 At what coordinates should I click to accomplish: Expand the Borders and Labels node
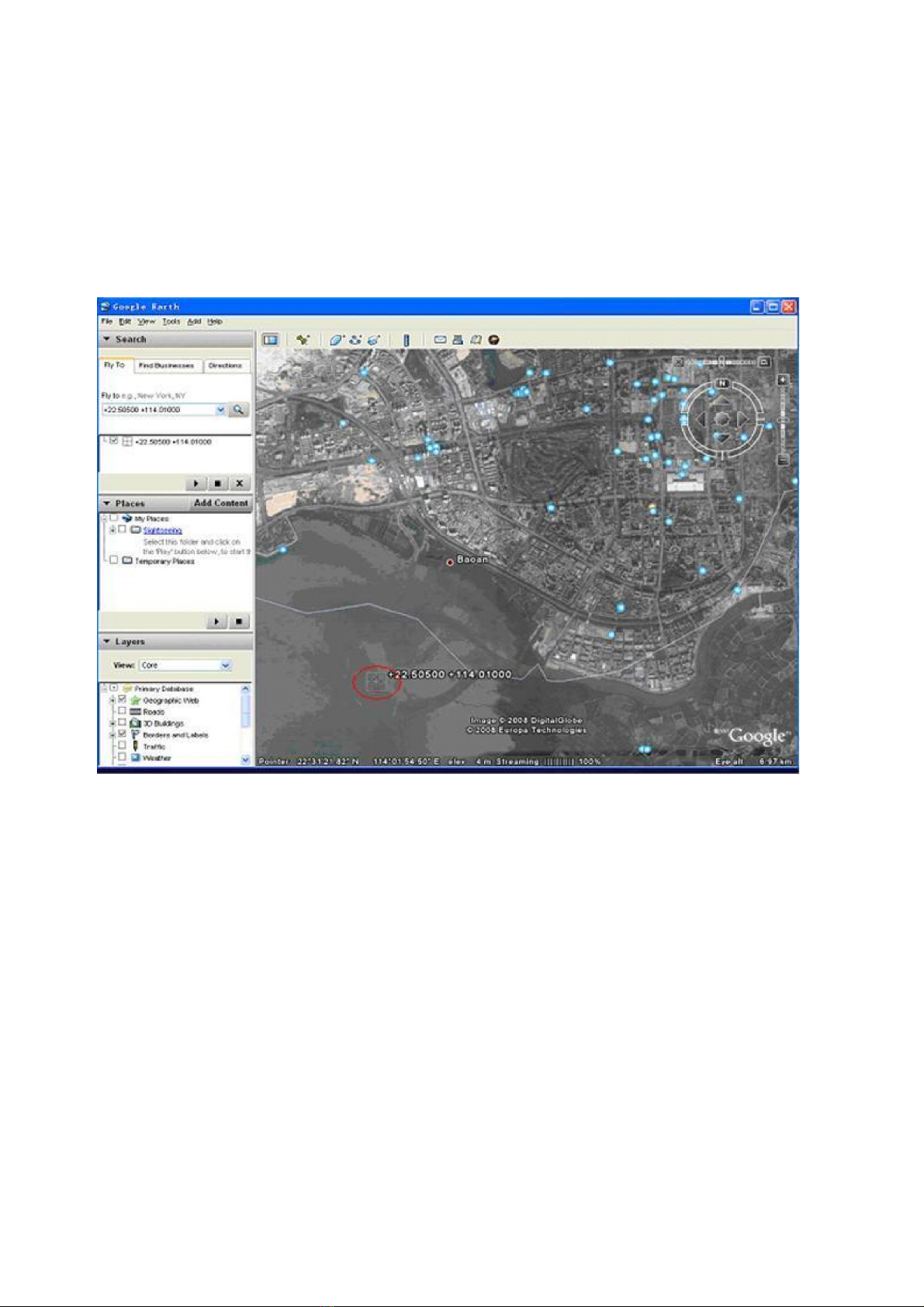[112, 734]
